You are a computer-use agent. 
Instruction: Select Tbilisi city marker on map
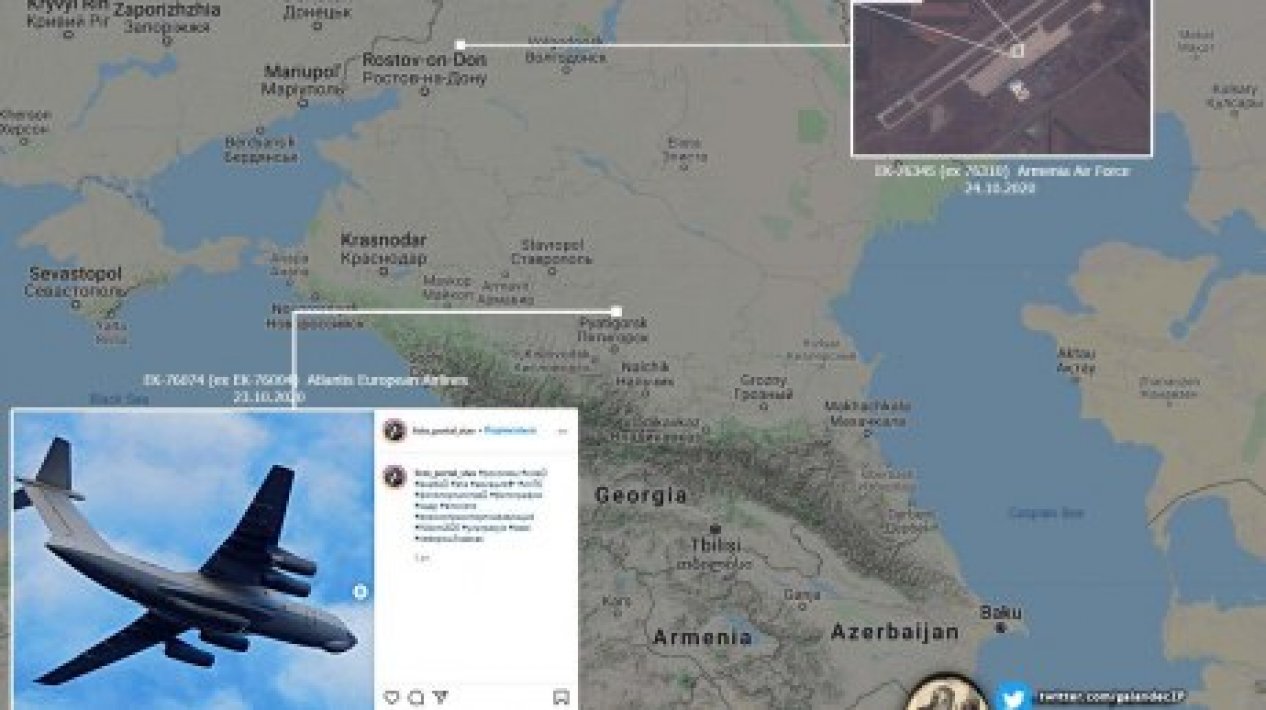tap(714, 528)
